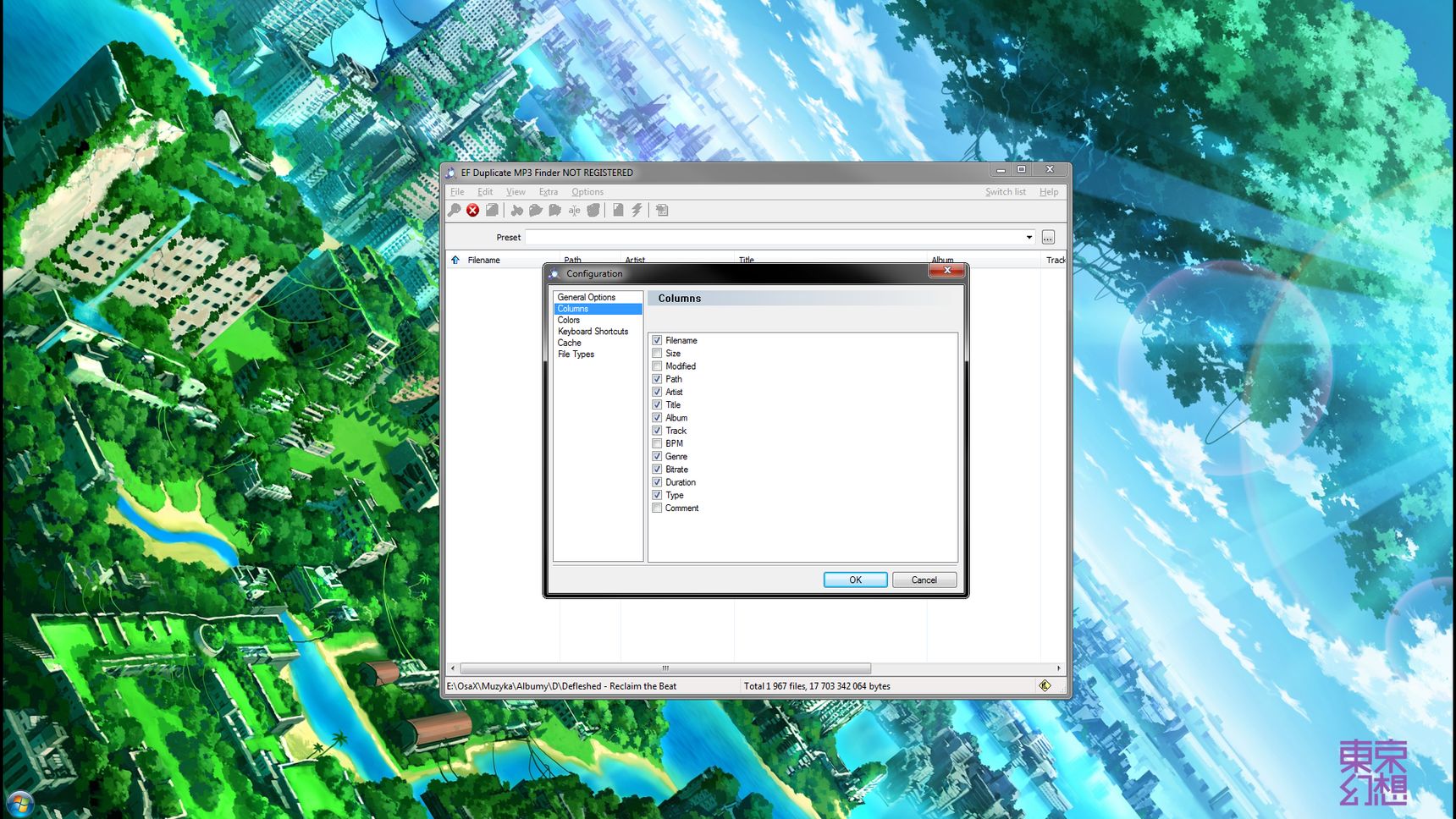Screen dimensions: 1456x819
Task: Toggle the Duration column checkbox
Action: pyautogui.click(x=657, y=482)
